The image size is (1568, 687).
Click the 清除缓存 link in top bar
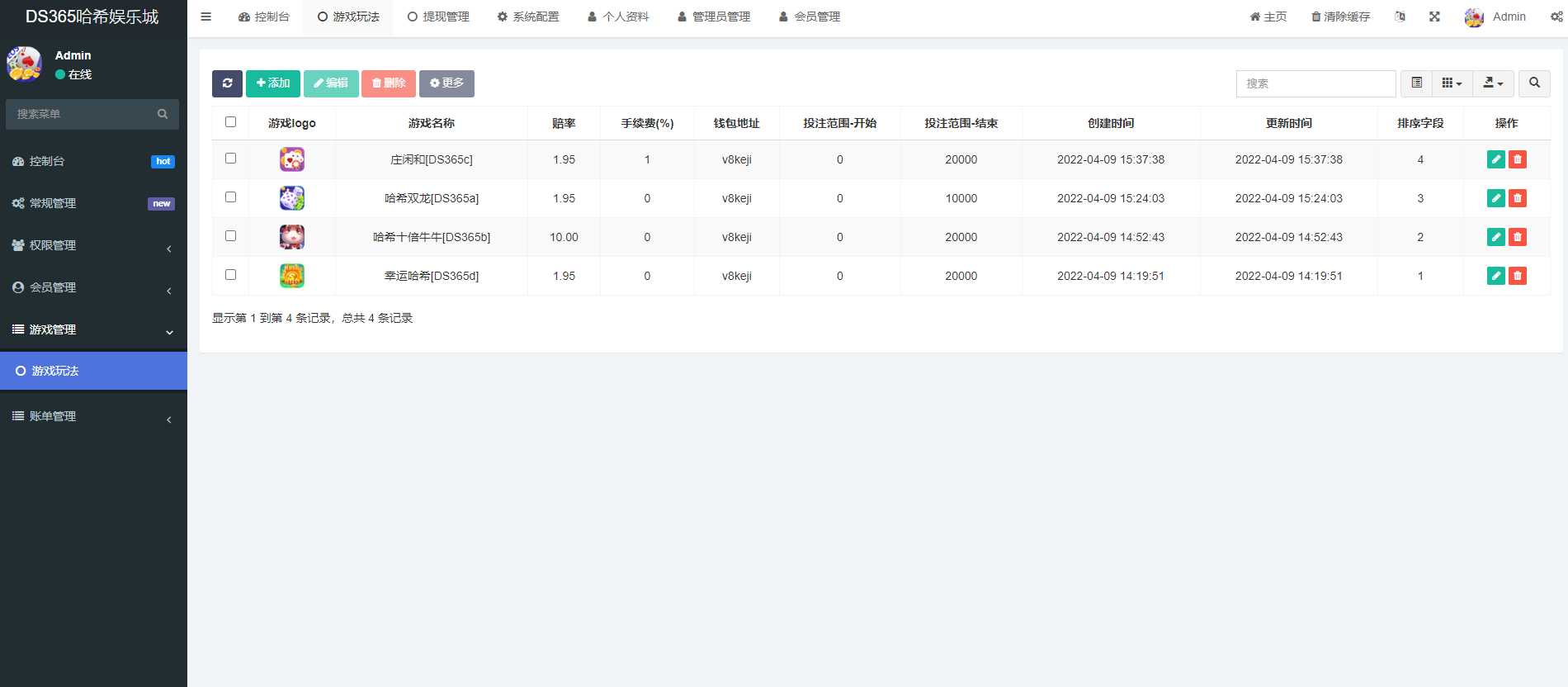click(1340, 17)
